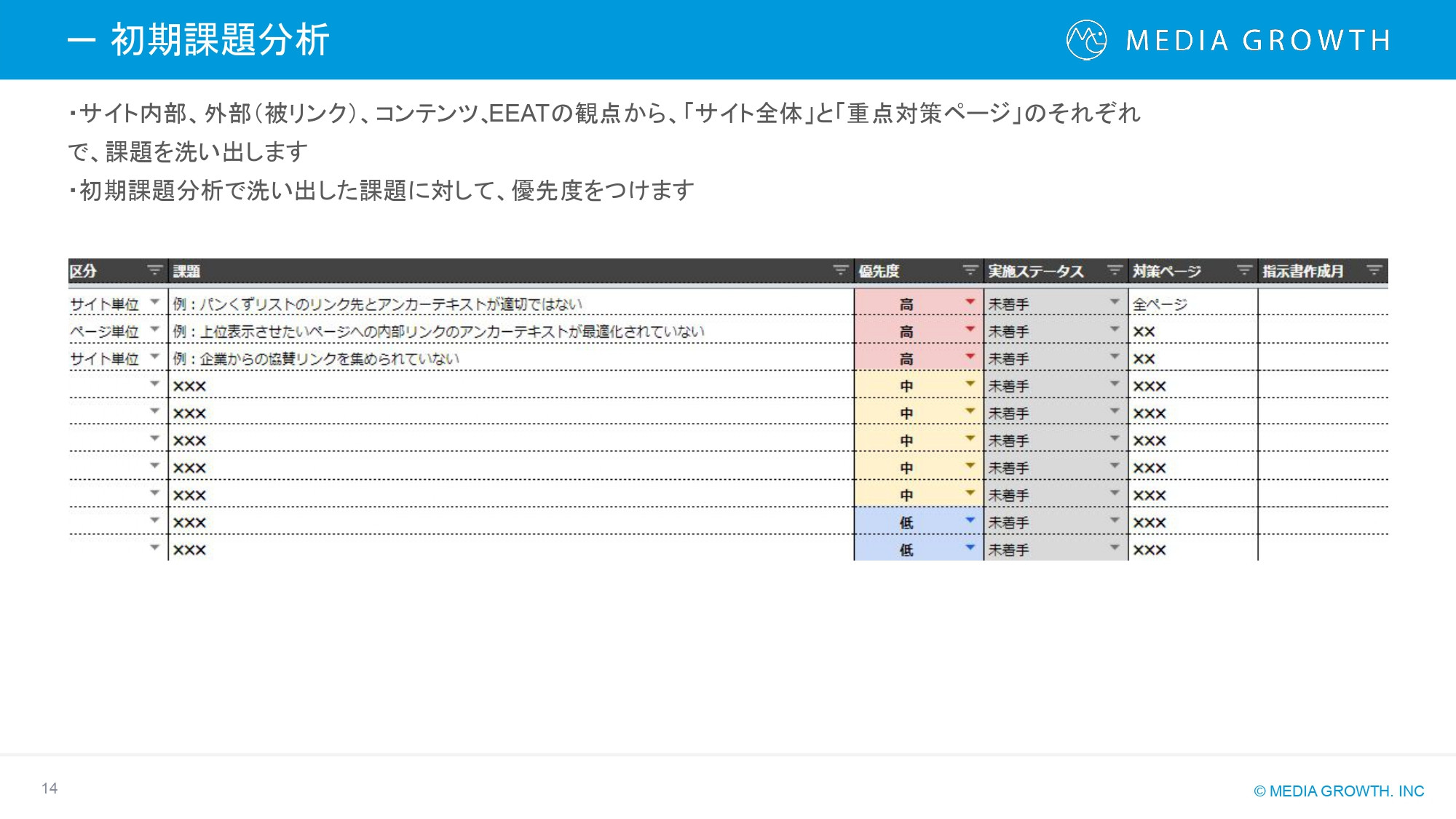Click the red dropdown triangle beside 高 priority
The image size is (1456, 819).
[970, 302]
